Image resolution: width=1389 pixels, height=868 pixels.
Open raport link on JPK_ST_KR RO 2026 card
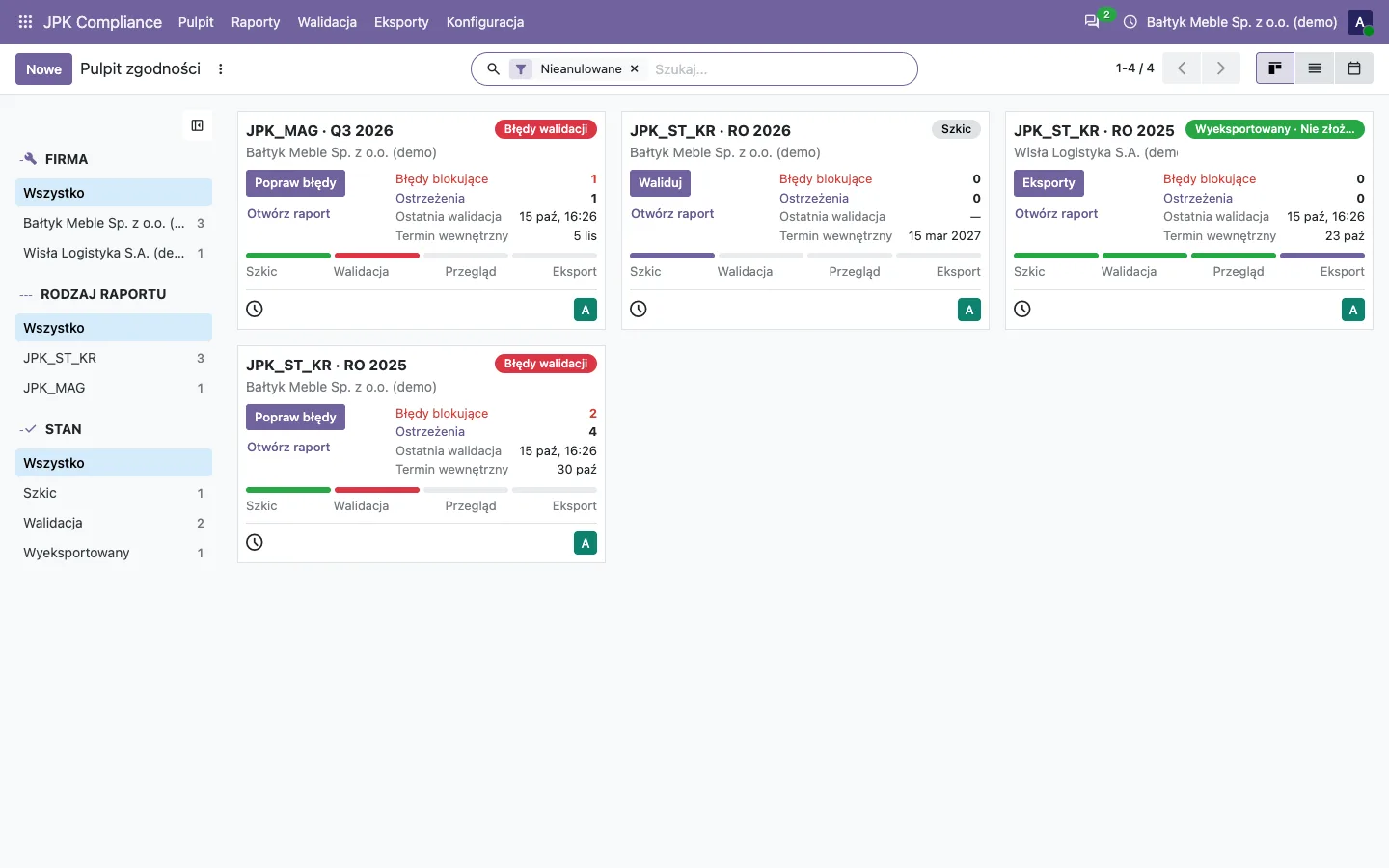tap(672, 214)
